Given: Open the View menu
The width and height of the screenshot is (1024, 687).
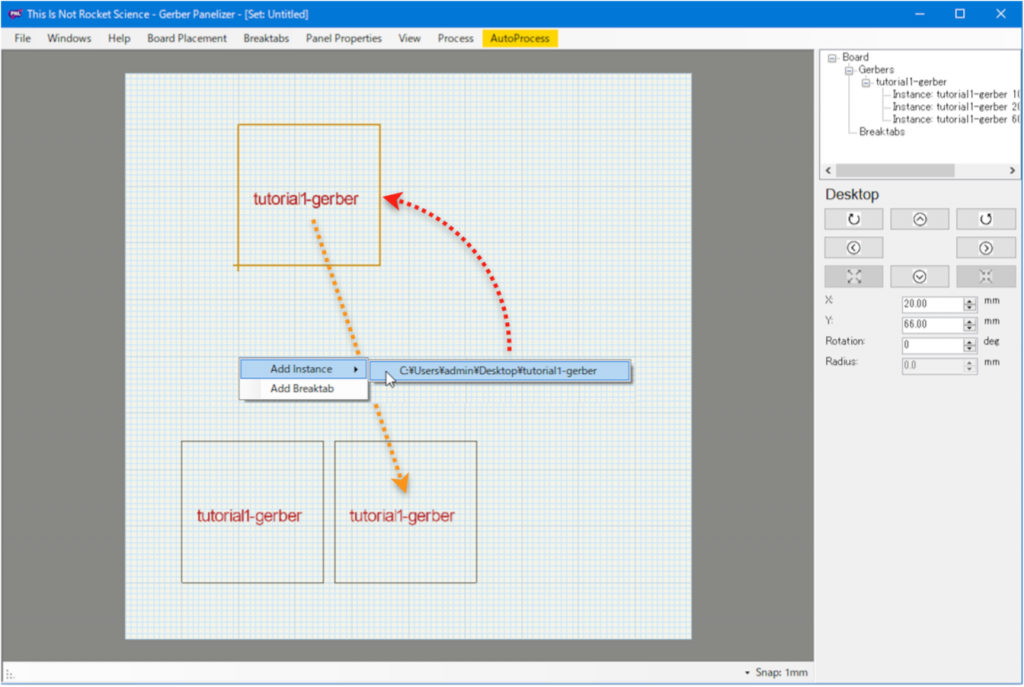Looking at the screenshot, I should tap(409, 39).
